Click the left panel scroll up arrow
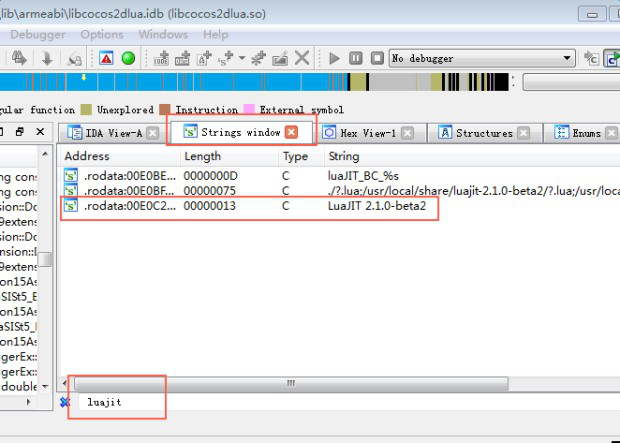 click(45, 154)
